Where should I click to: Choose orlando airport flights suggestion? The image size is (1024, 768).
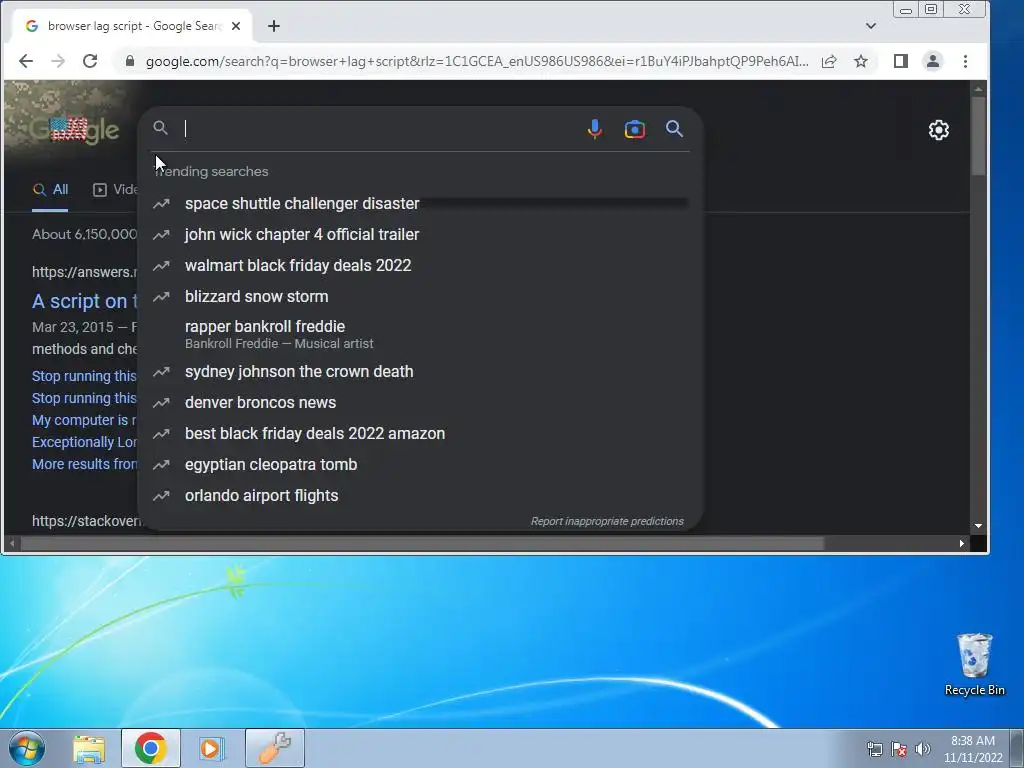pos(420,496)
